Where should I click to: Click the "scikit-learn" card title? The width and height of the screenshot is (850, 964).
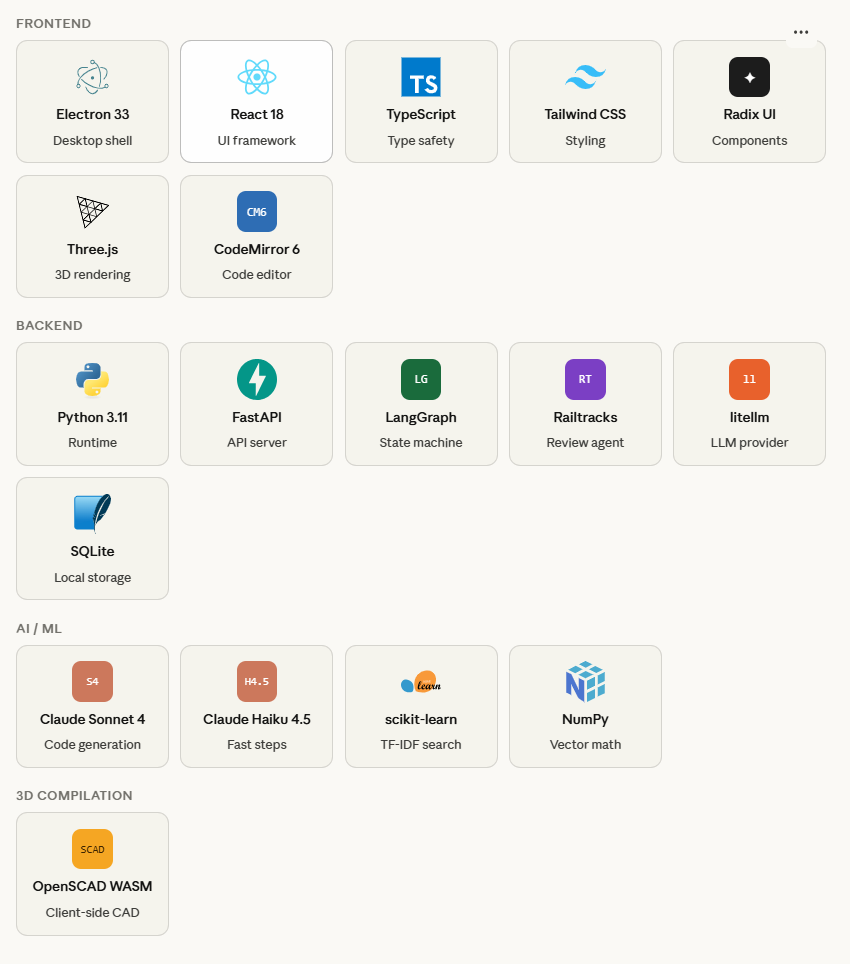click(x=420, y=719)
